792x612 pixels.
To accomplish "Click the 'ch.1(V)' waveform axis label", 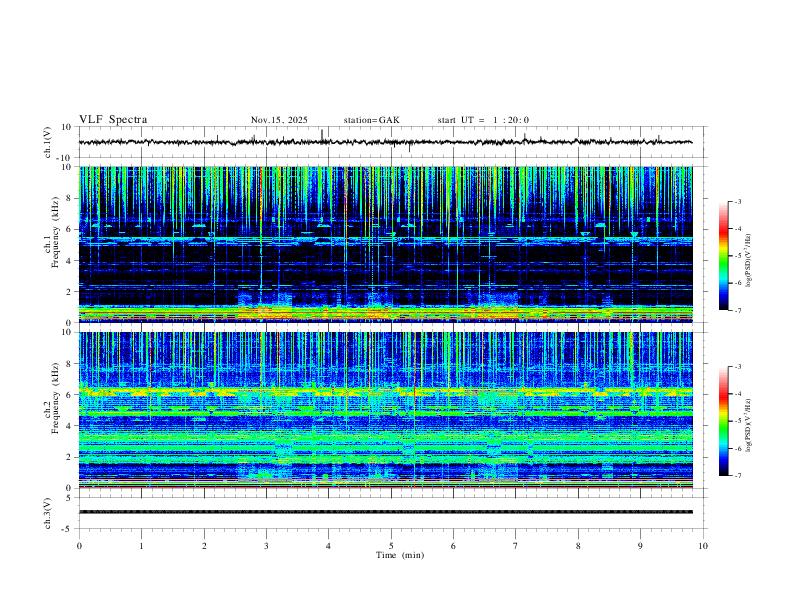I will pos(48,142).
